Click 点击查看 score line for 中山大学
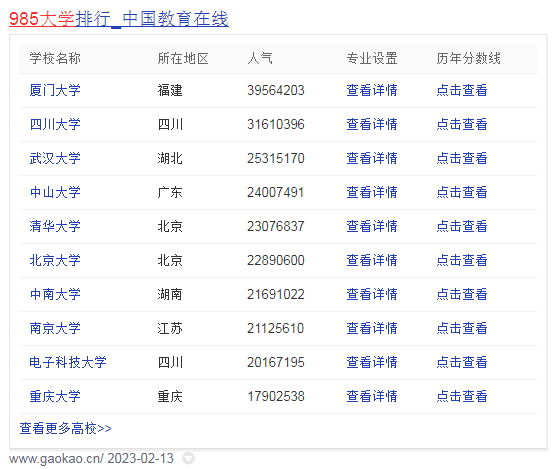 pyautogui.click(x=462, y=192)
